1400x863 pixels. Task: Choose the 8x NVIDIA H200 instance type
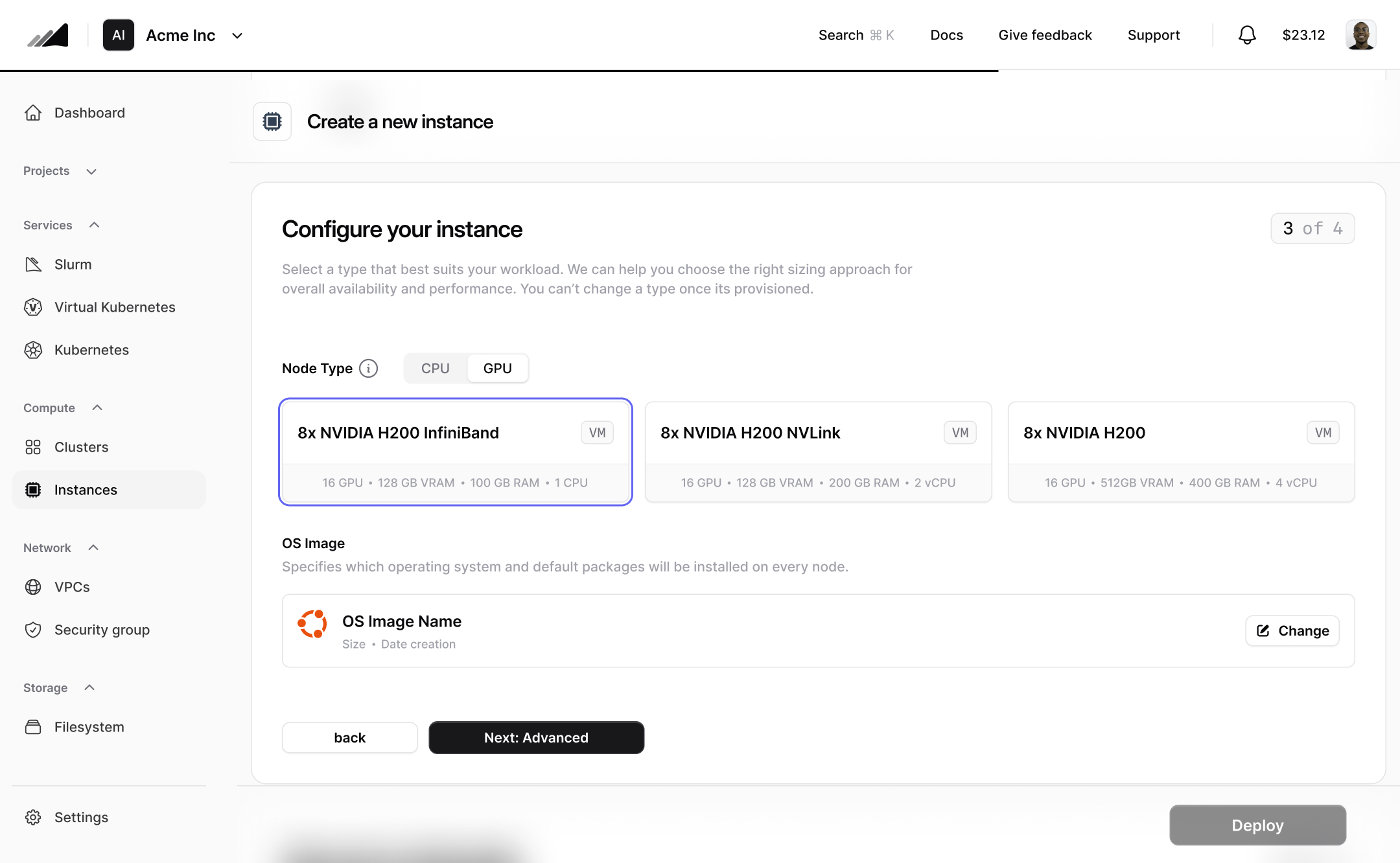click(x=1180, y=452)
